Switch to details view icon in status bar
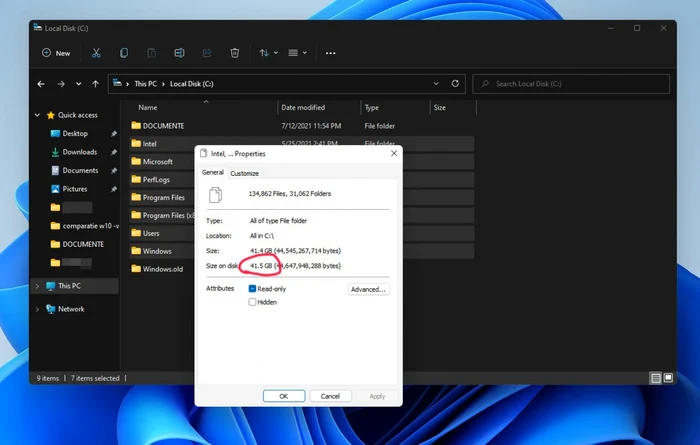Screen dimensions: 700x445 pyautogui.click(x=656, y=378)
